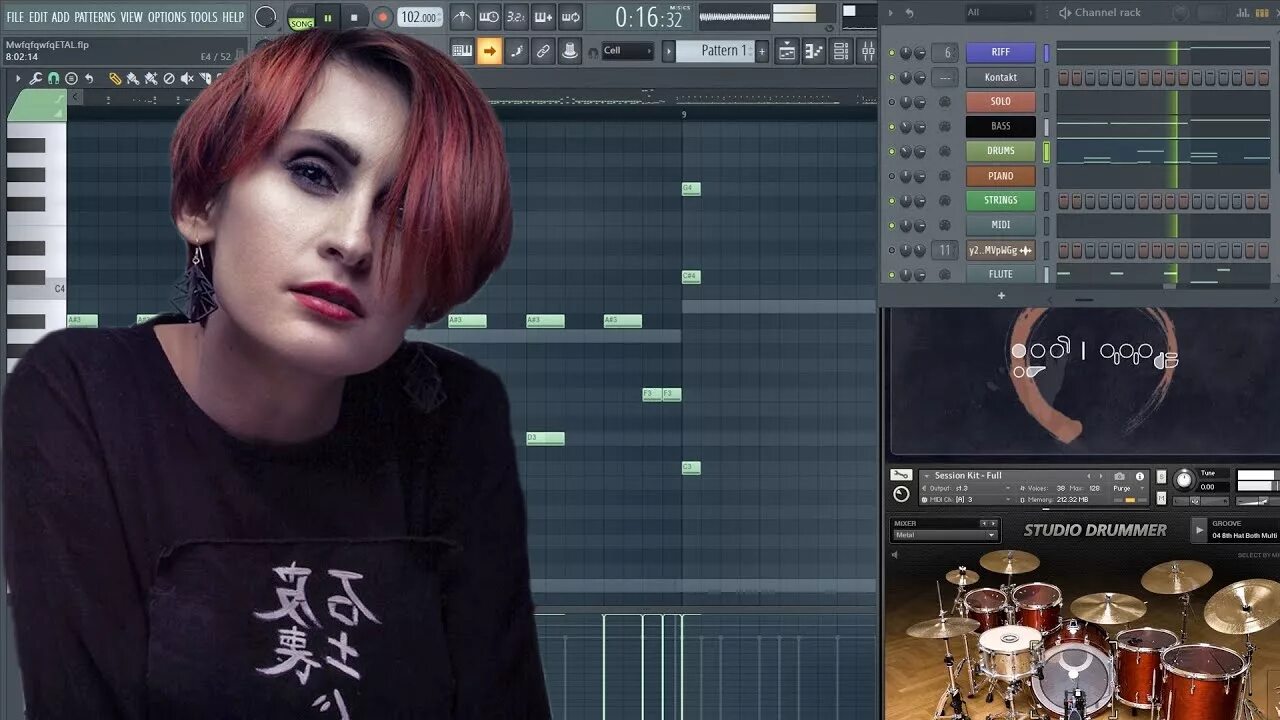
Task: Select the piano roll Draw pencil tool
Action: pos(115,79)
